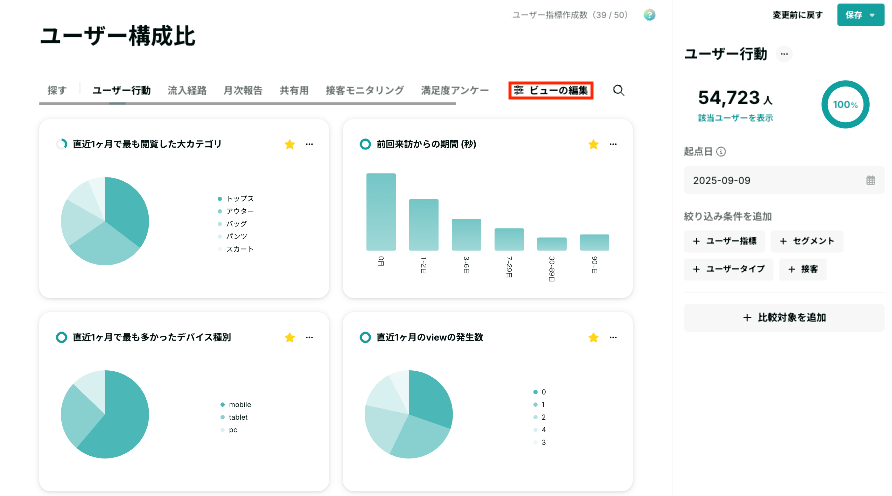The height and width of the screenshot is (496, 892).
Task: Switch to the 流入経路 tab
Action: (x=187, y=90)
